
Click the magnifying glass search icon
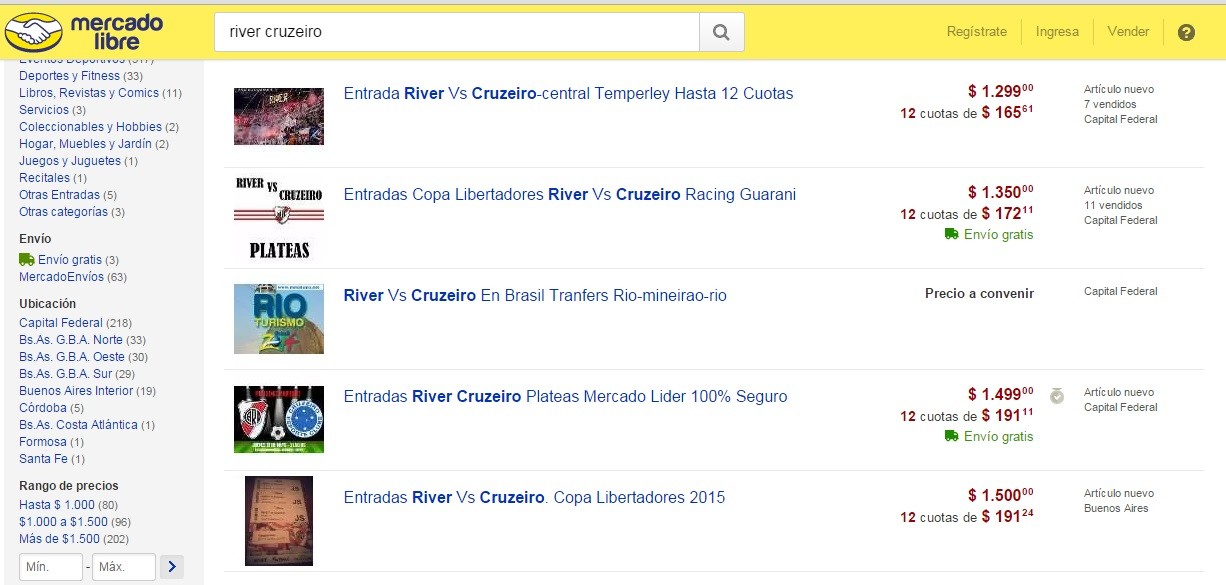coord(721,31)
